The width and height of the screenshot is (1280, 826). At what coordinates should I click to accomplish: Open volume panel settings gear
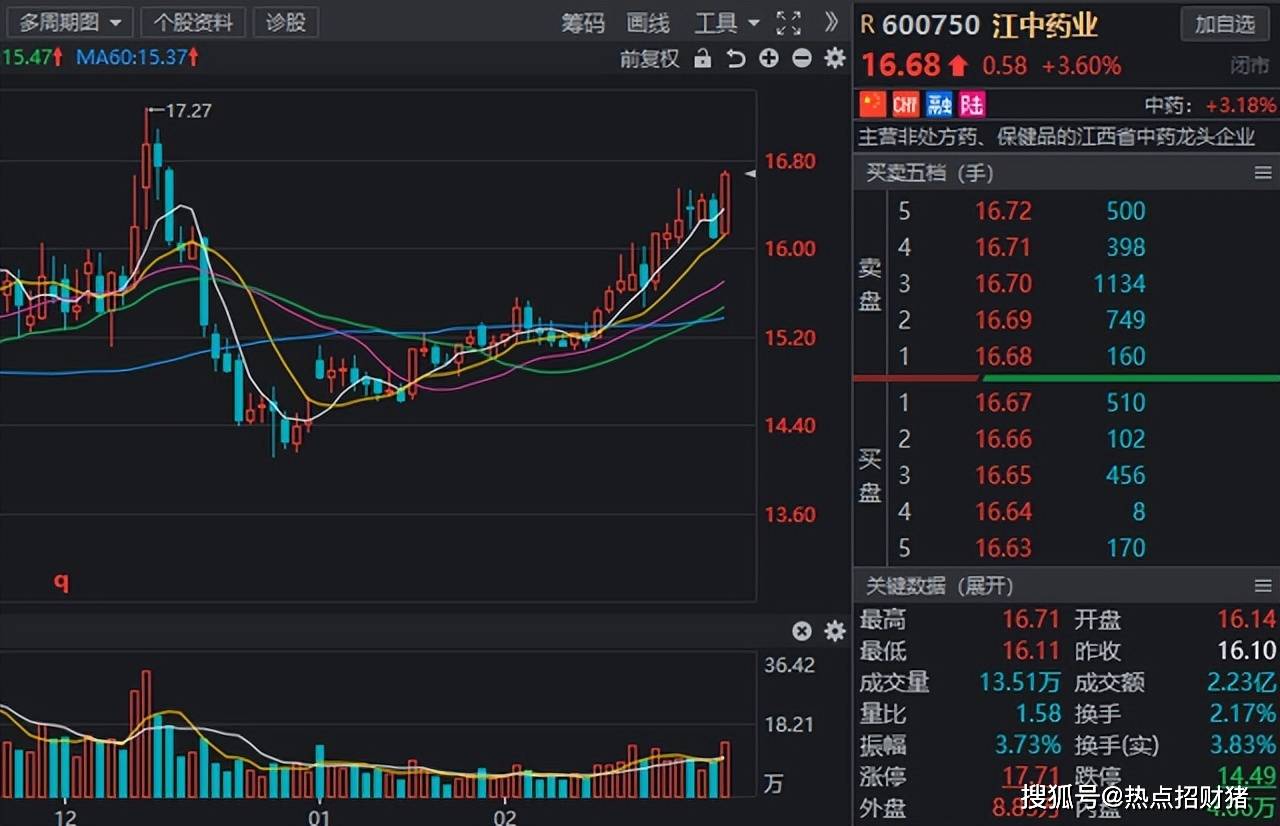point(834,631)
